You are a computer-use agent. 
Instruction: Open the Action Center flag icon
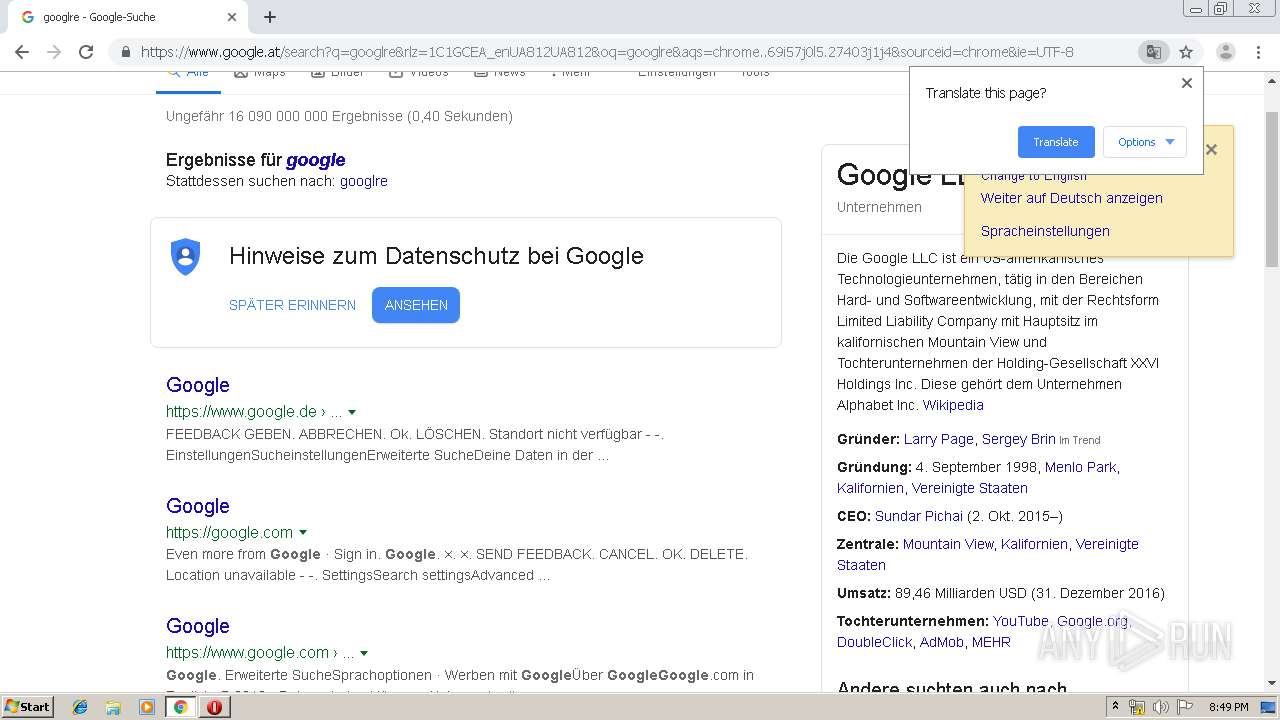pyautogui.click(x=1185, y=707)
